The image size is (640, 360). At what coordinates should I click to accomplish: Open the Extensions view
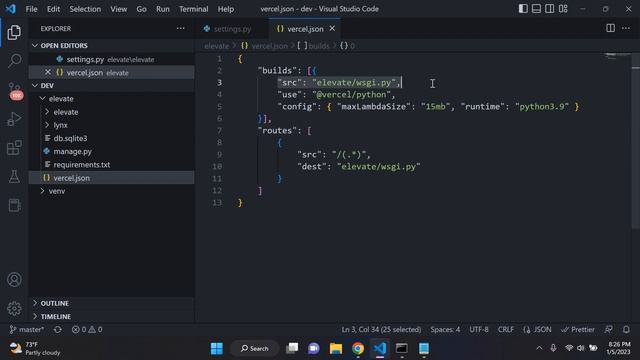14,148
